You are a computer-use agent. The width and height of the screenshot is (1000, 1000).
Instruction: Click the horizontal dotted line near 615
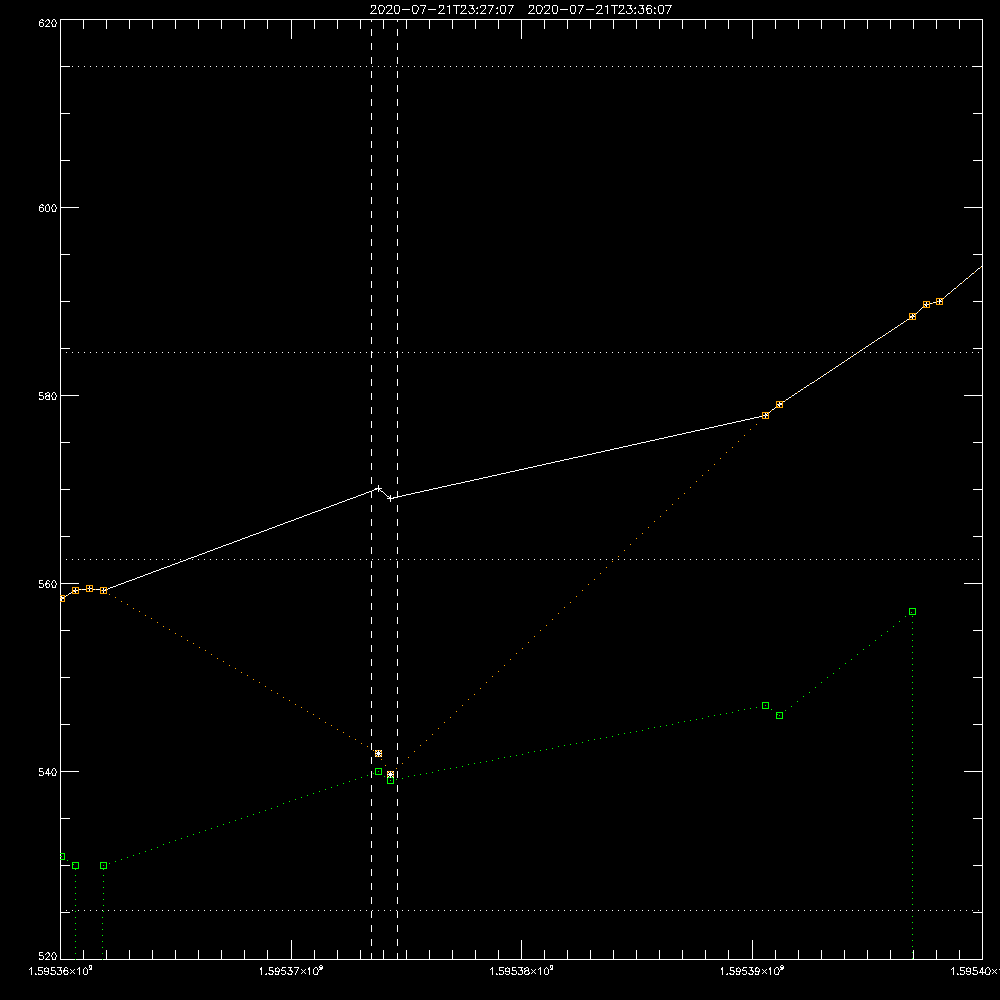pos(521,66)
